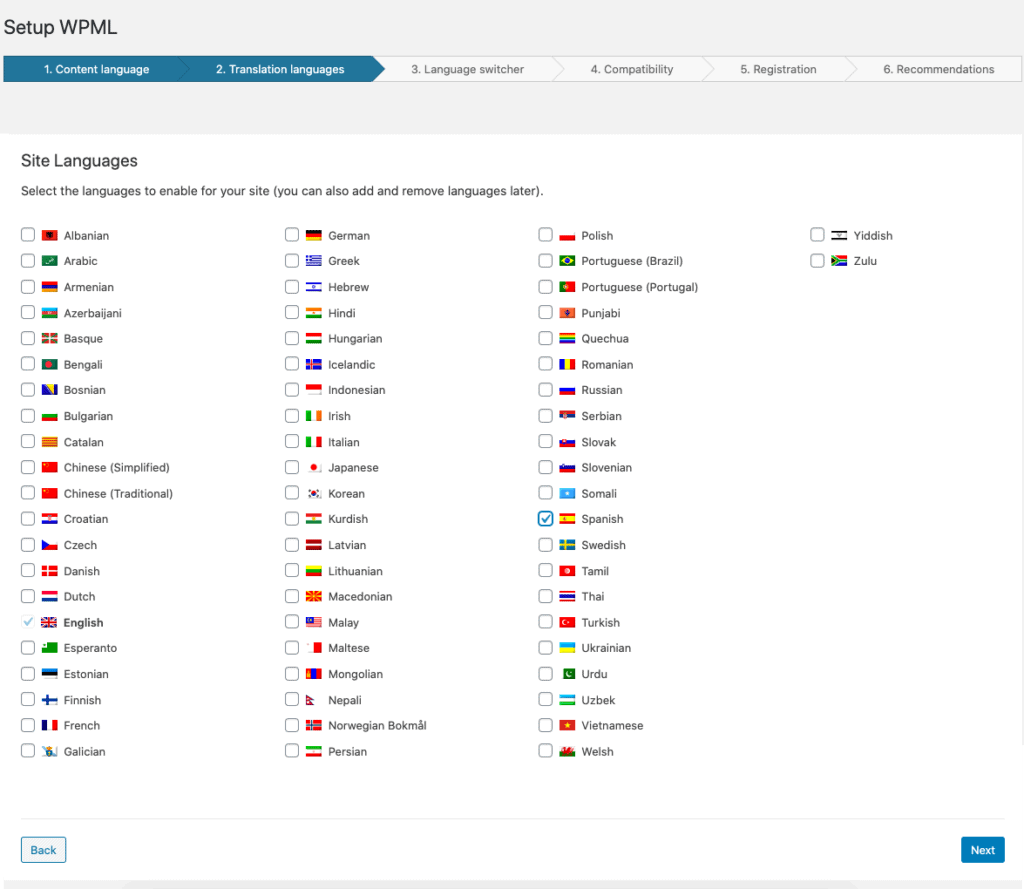Click the Yiddish flag icon

pyautogui.click(x=839, y=235)
